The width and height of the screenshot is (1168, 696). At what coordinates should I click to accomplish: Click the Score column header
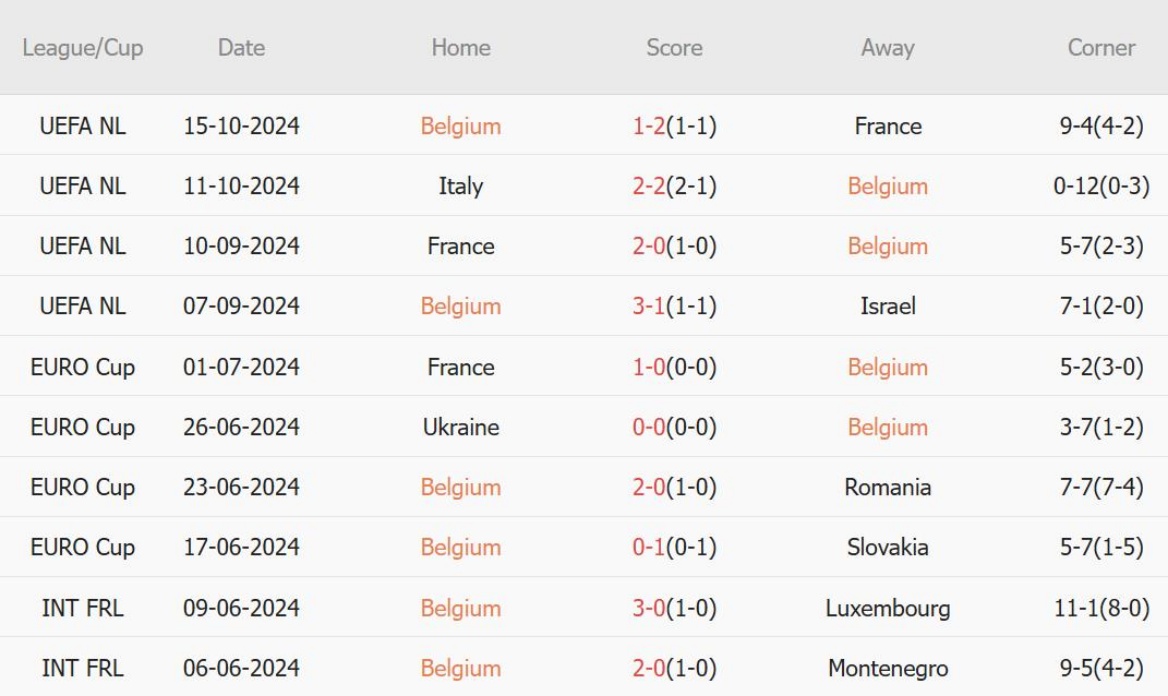pyautogui.click(x=673, y=47)
